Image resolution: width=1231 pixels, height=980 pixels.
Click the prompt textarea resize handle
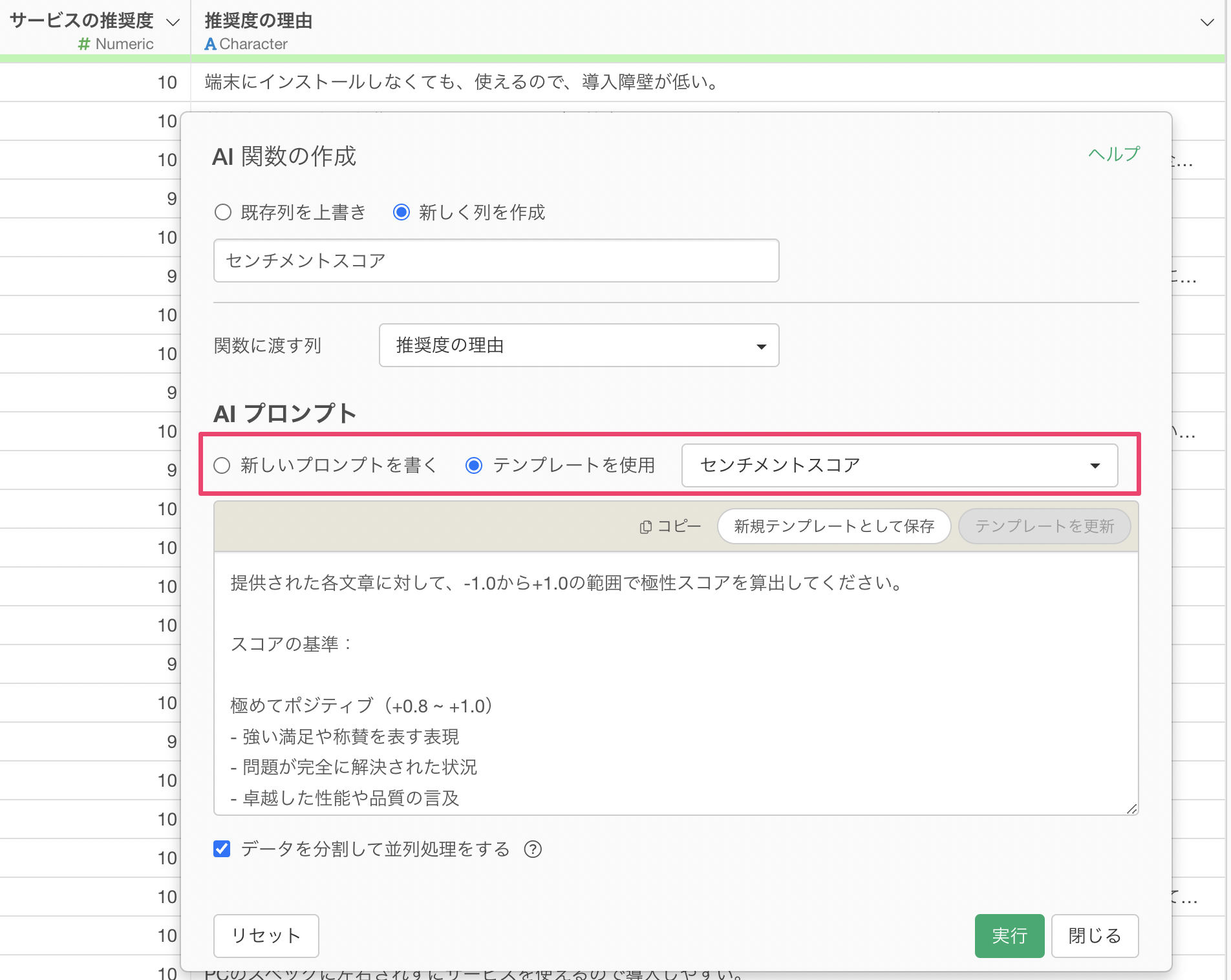tap(1131, 809)
